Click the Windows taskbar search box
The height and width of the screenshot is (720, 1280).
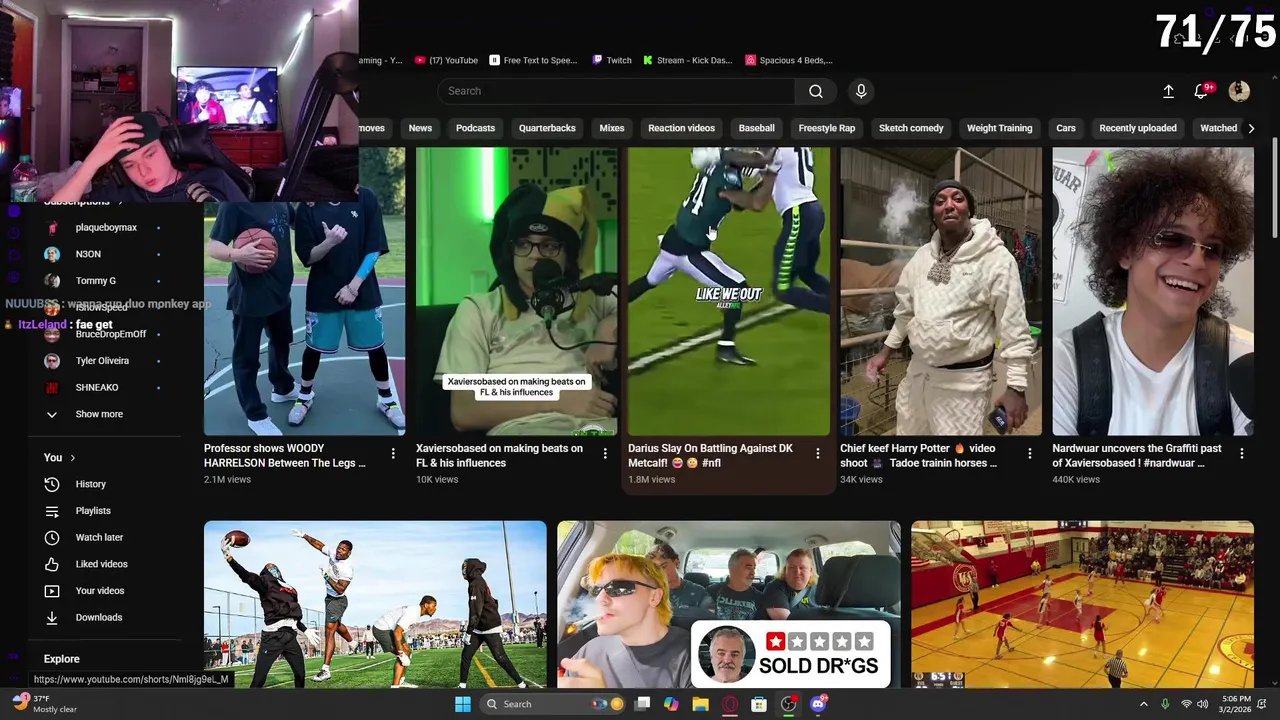(554, 704)
